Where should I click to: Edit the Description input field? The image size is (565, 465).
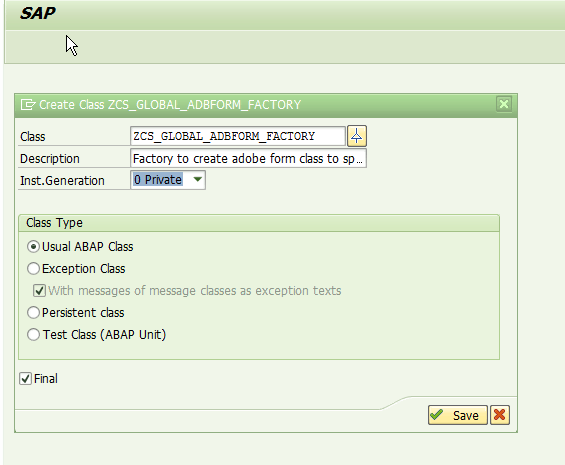248,158
